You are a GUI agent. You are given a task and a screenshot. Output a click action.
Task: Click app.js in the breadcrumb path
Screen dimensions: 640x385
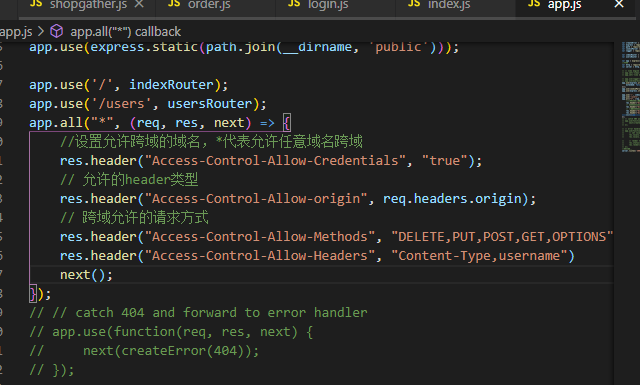point(16,31)
